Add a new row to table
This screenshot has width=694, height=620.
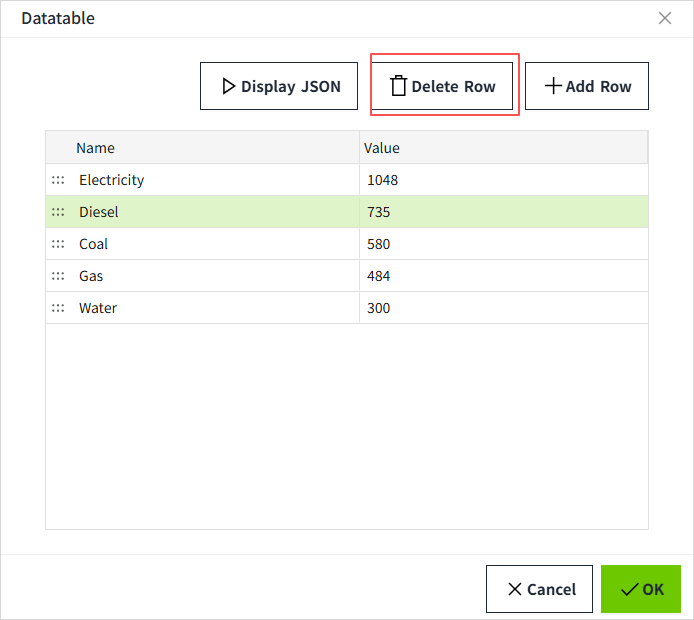587,86
